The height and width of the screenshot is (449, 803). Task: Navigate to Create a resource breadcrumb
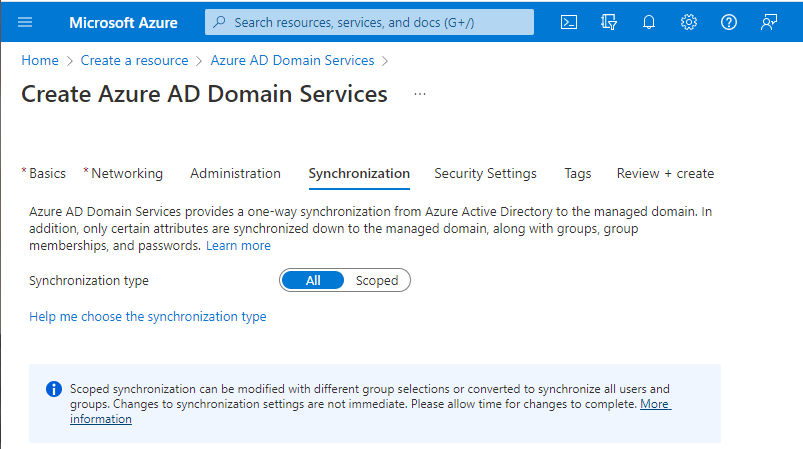pos(134,60)
